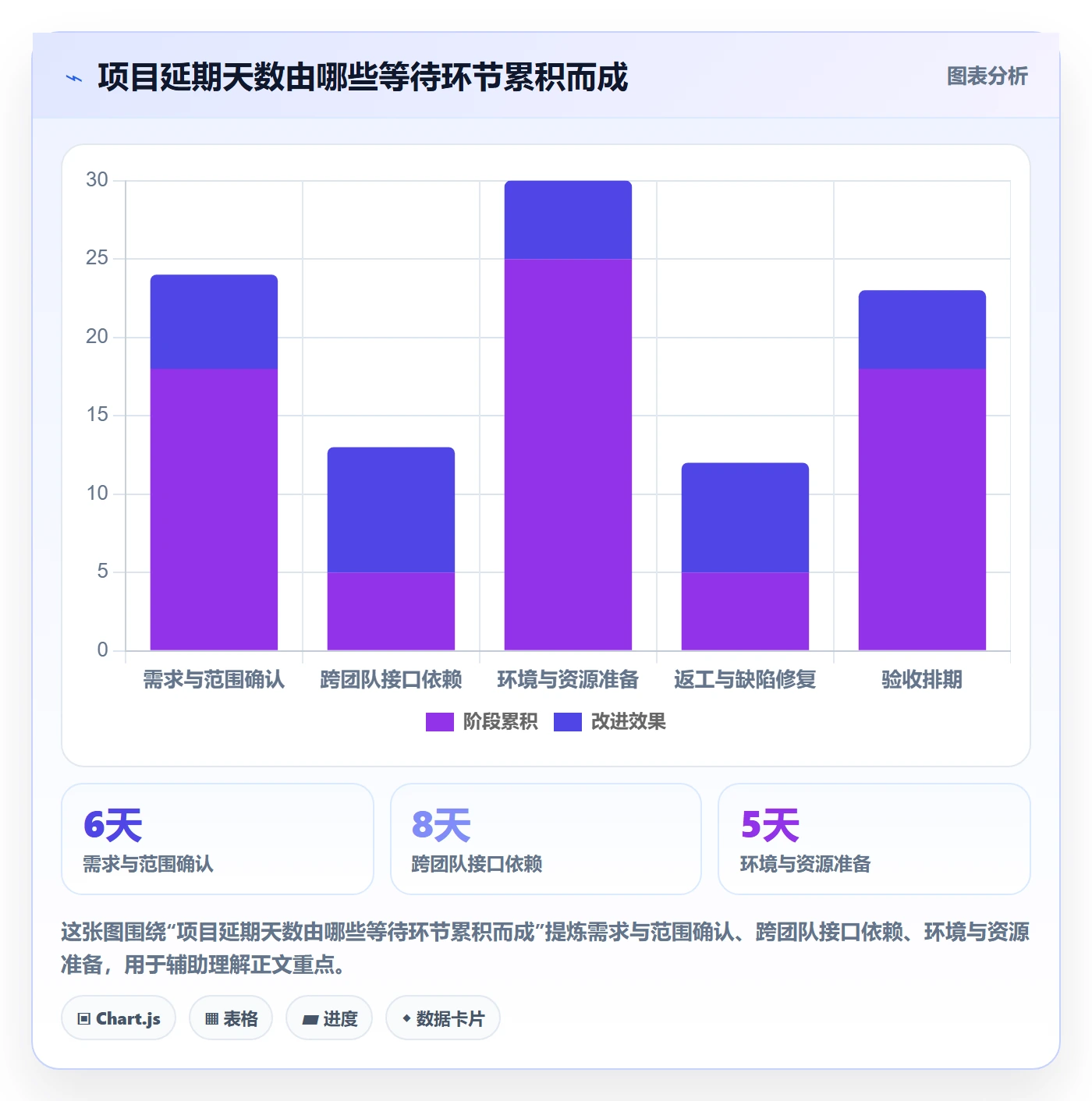Toggle the 阶段累积 legend color swatch
Screen dimensions: 1092x1101
click(x=439, y=722)
